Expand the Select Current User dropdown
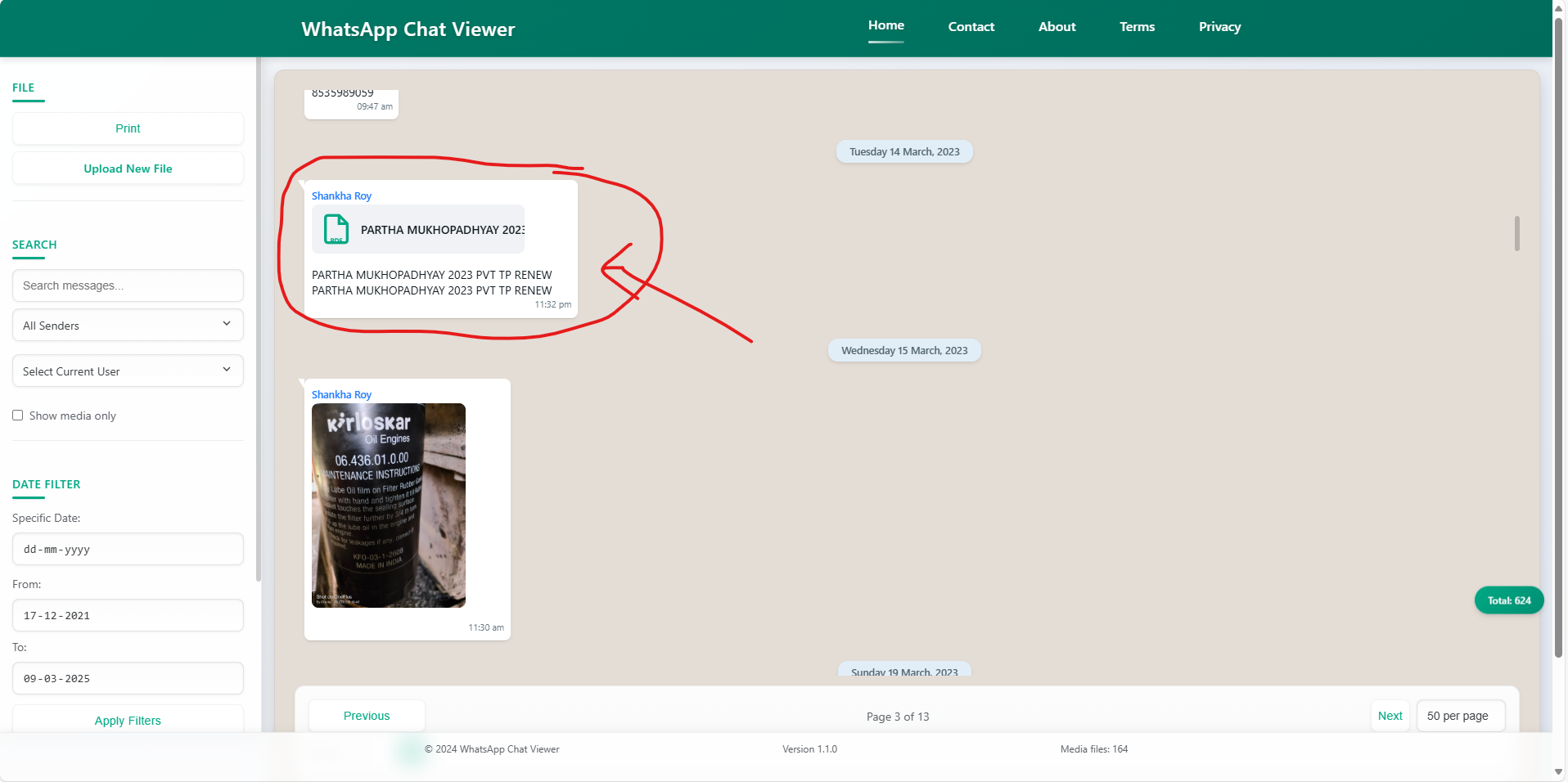The width and height of the screenshot is (1568, 782). 127,371
